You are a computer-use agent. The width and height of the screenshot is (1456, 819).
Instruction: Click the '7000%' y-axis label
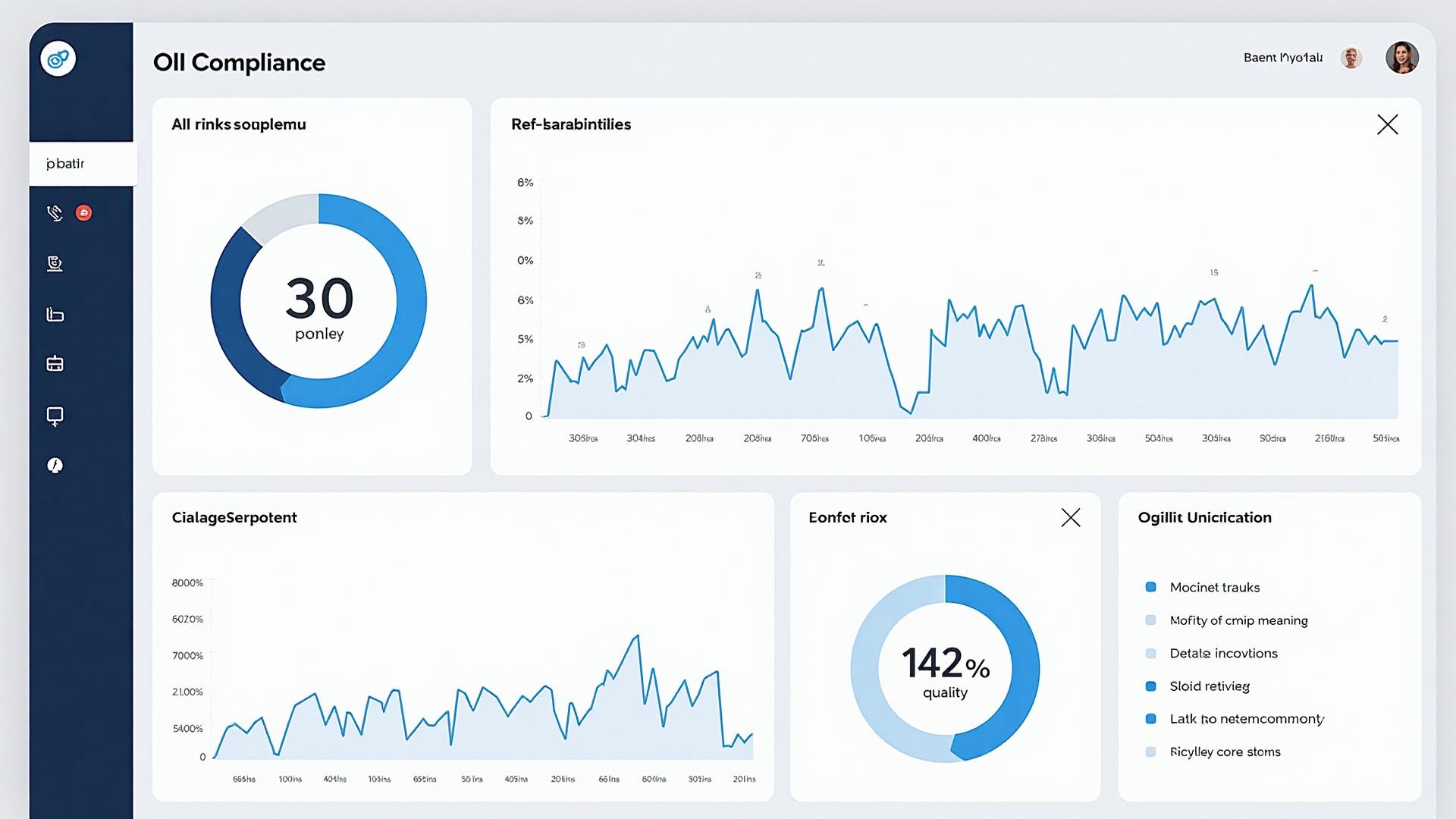click(187, 656)
